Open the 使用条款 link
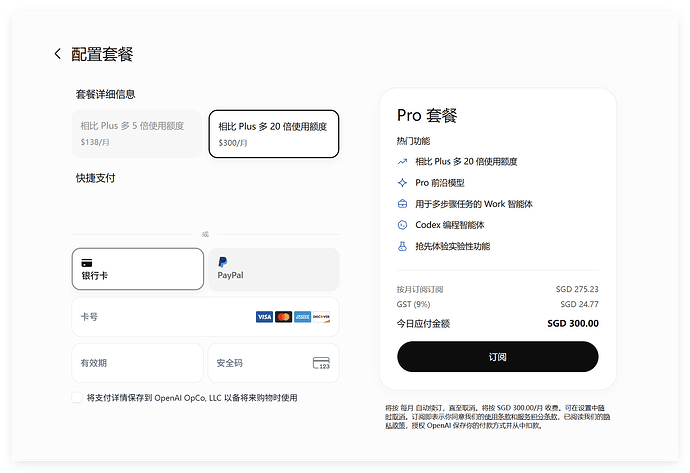 coord(497,417)
